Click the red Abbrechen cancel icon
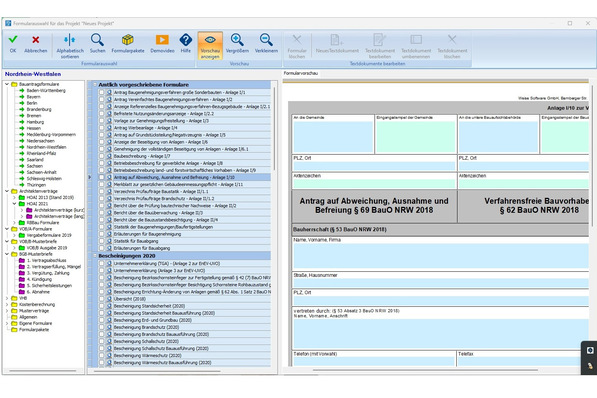597x398 pixels. tap(36, 39)
